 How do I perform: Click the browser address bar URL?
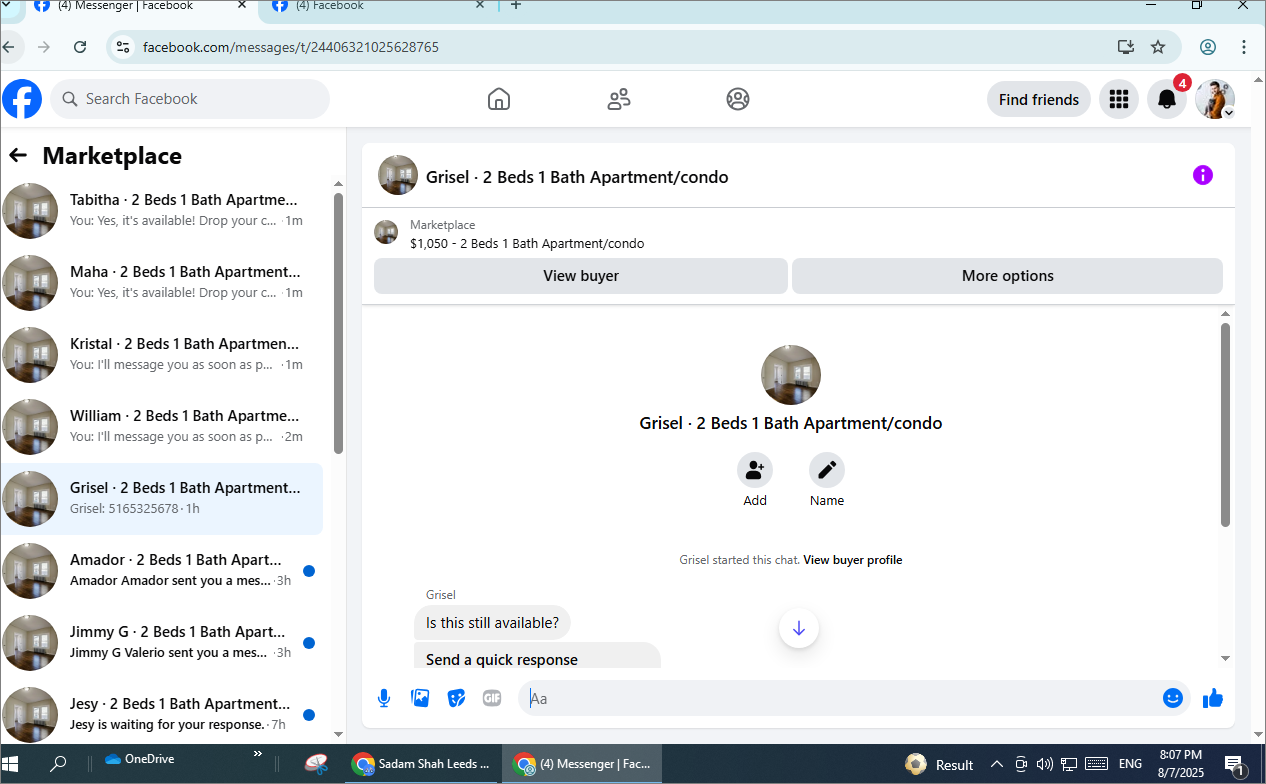click(291, 47)
